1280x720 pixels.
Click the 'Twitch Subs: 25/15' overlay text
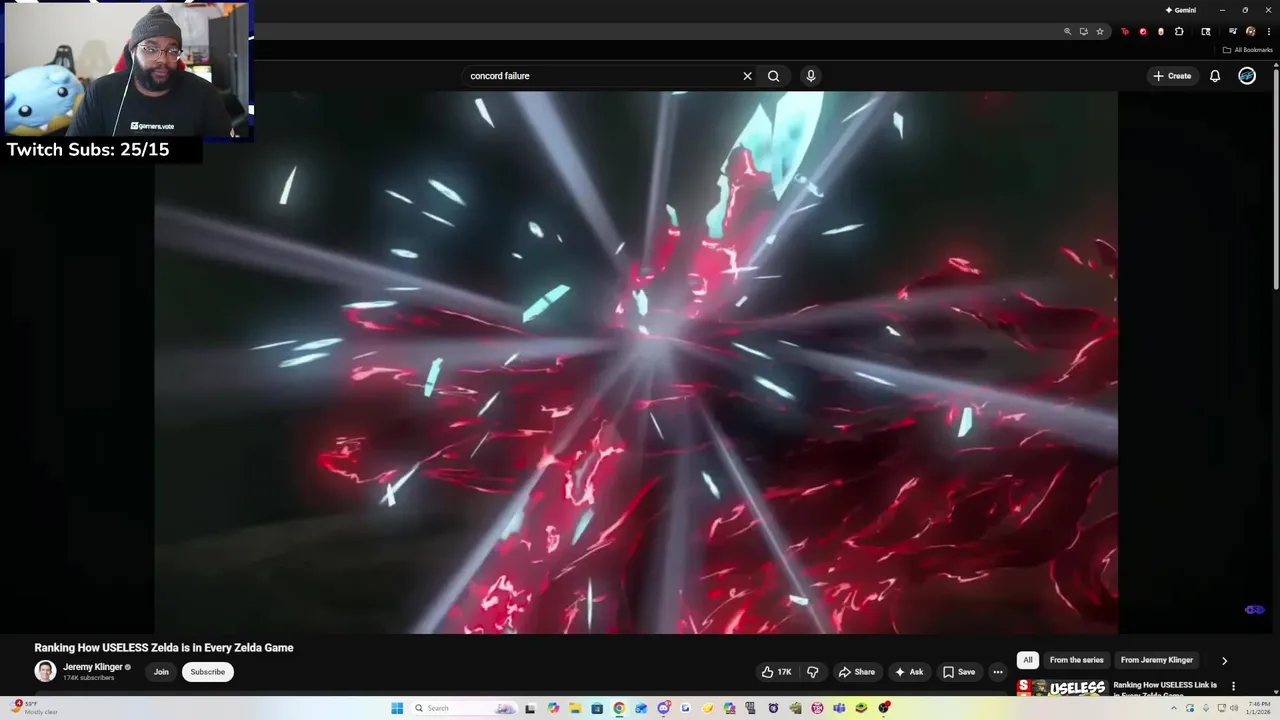click(x=88, y=150)
